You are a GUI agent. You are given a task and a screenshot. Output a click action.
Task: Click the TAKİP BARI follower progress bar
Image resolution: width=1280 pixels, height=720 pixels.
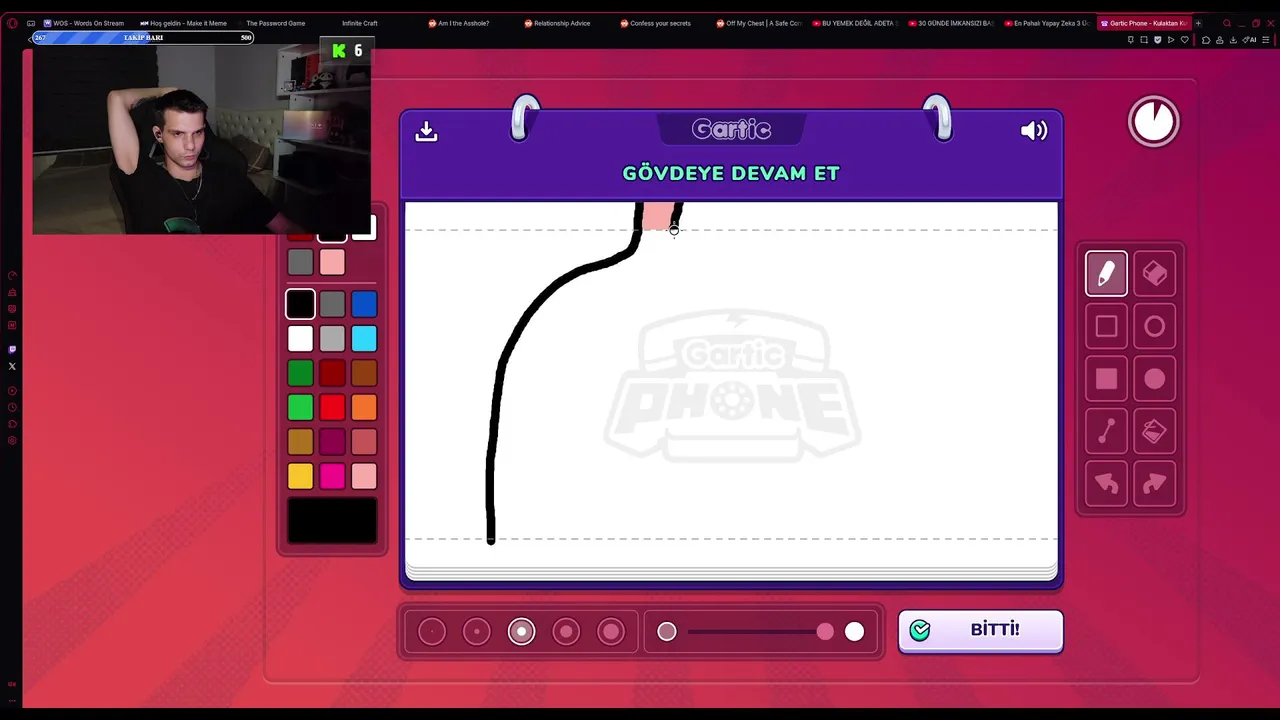(x=143, y=38)
